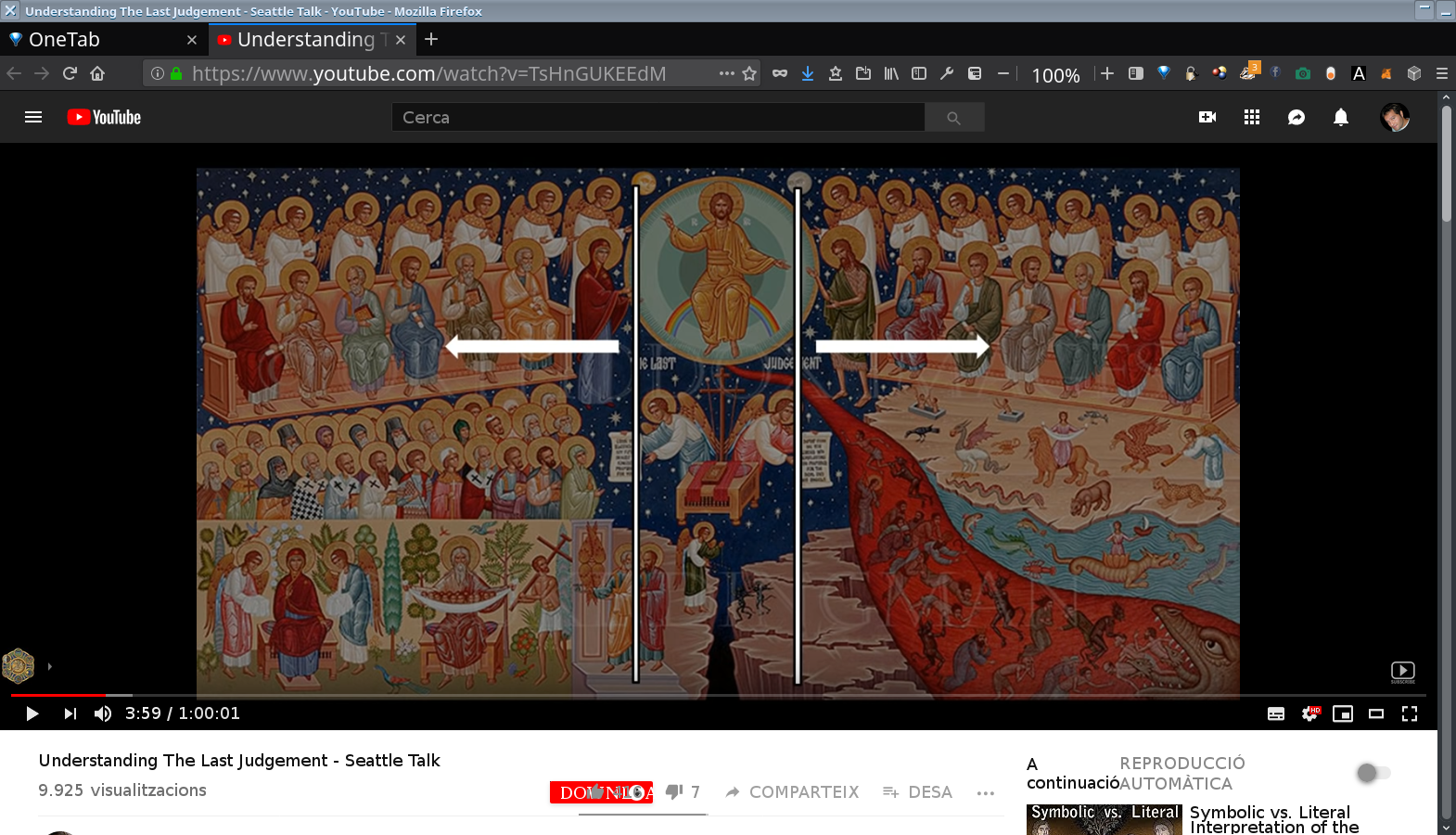Image resolution: width=1456 pixels, height=835 pixels.
Task: Open page actions three-dots menu
Action: point(727,73)
